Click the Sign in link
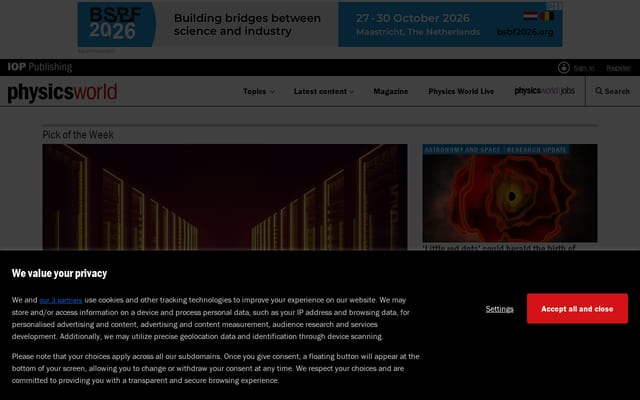This screenshot has width=640, height=400. click(584, 68)
